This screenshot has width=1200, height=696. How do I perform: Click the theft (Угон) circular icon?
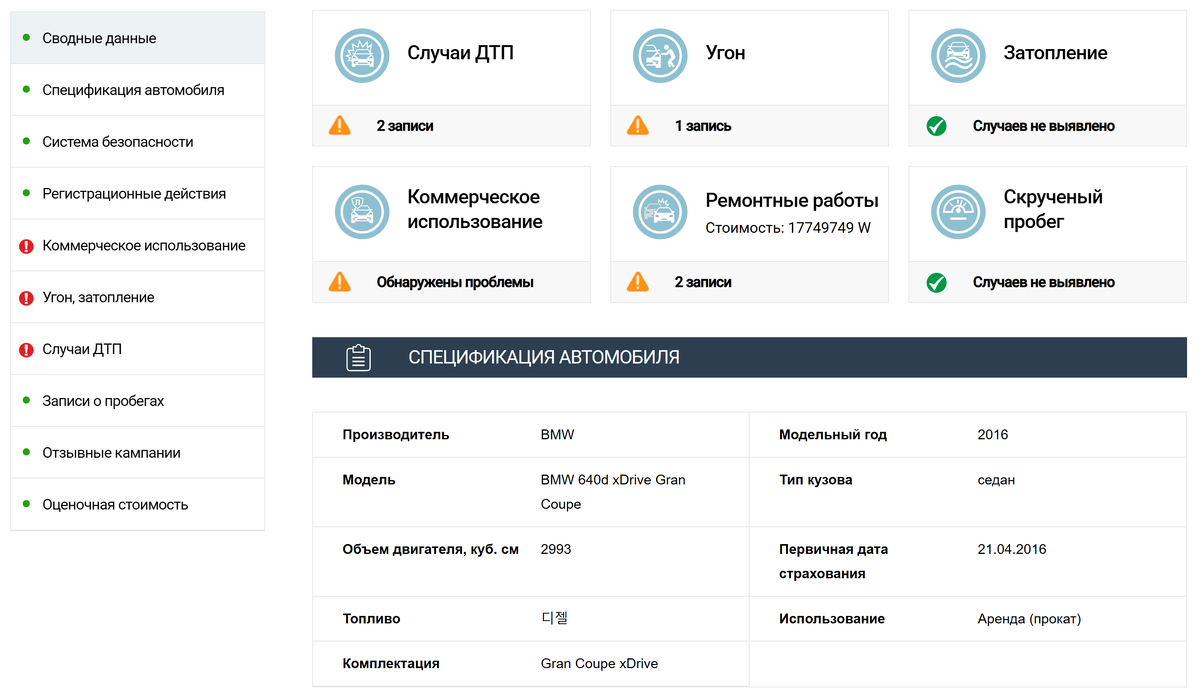pos(660,55)
